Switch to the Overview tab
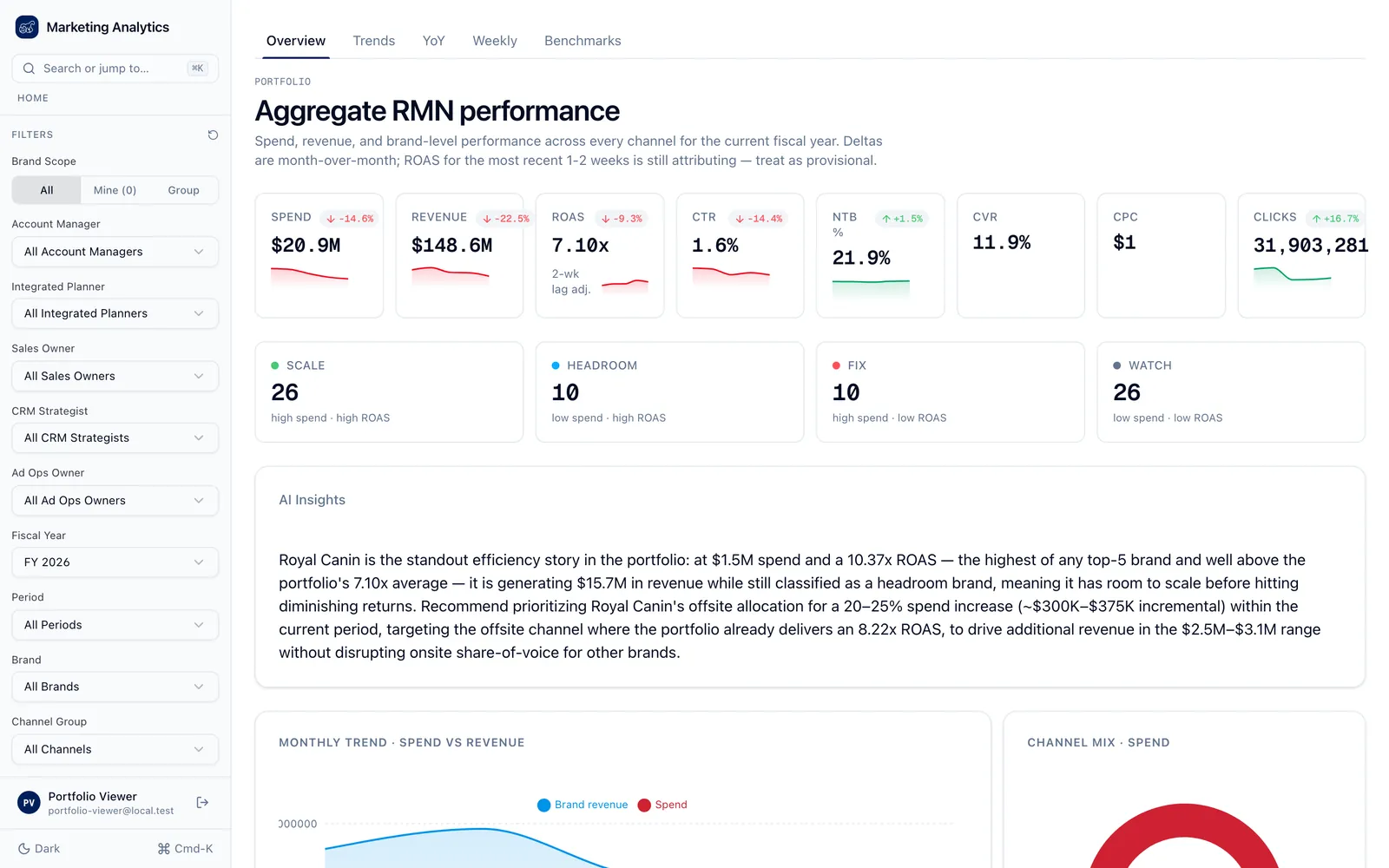 pos(296,41)
